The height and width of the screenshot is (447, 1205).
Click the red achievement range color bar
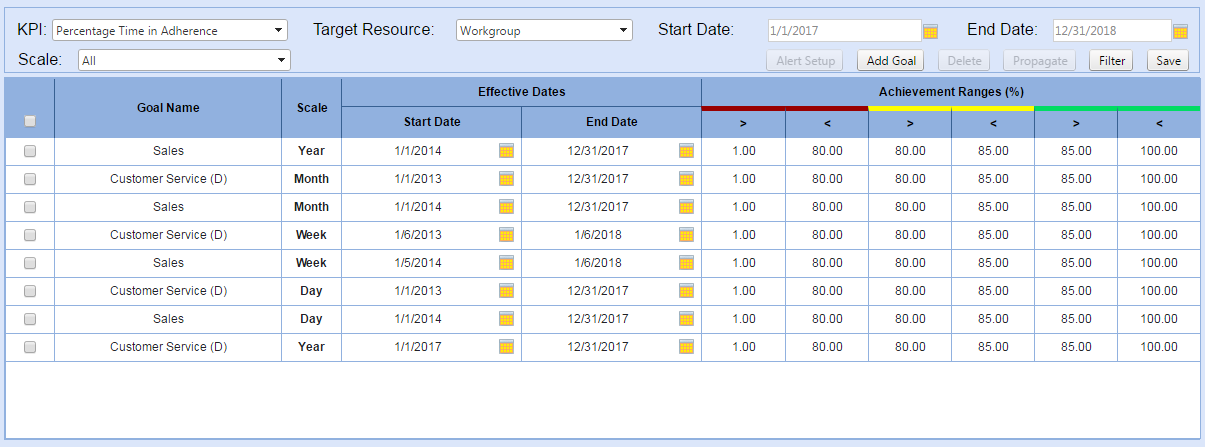coord(785,108)
